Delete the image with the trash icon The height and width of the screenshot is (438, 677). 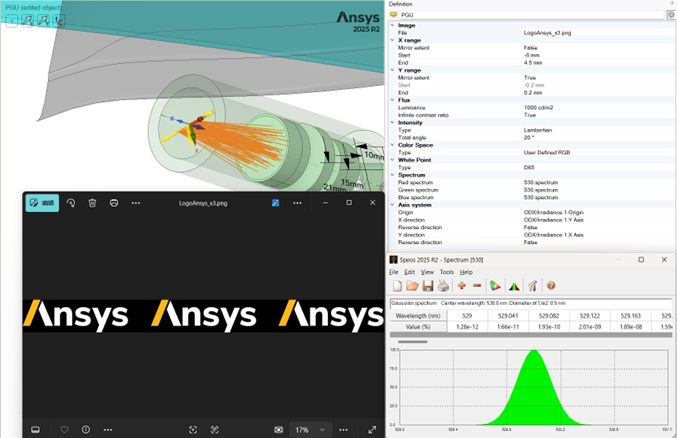click(x=92, y=203)
